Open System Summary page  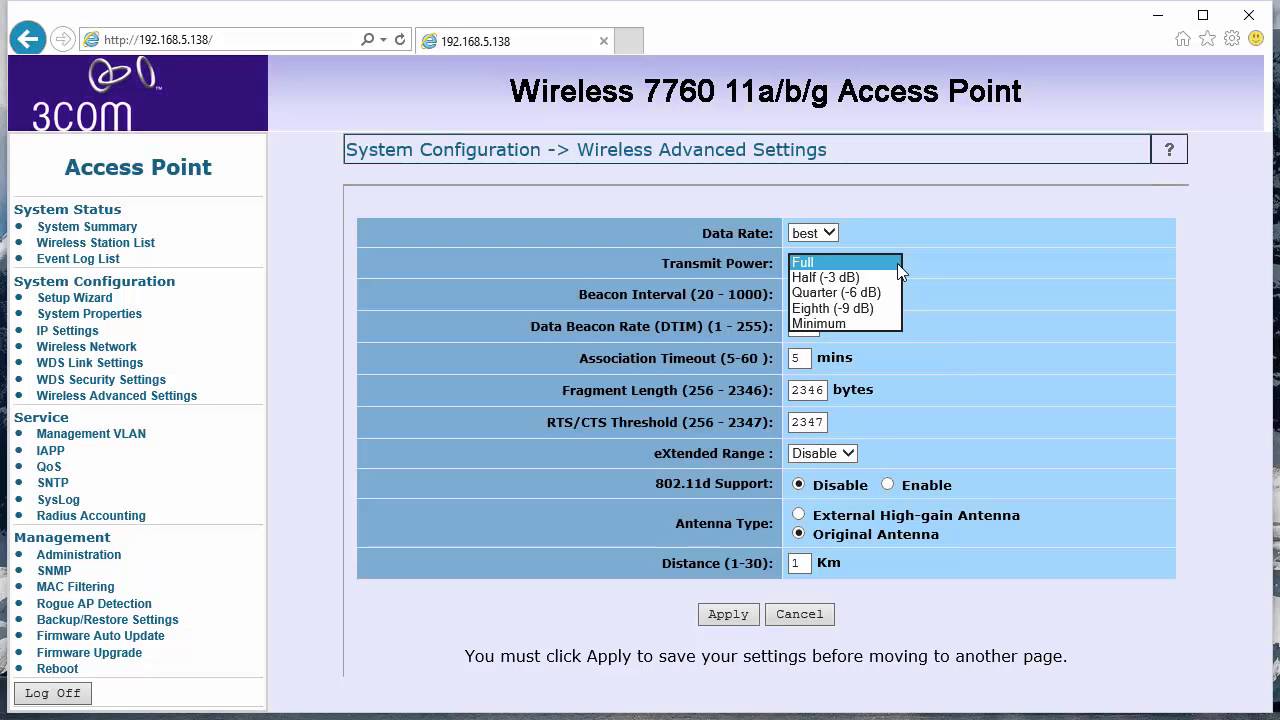tap(87, 227)
